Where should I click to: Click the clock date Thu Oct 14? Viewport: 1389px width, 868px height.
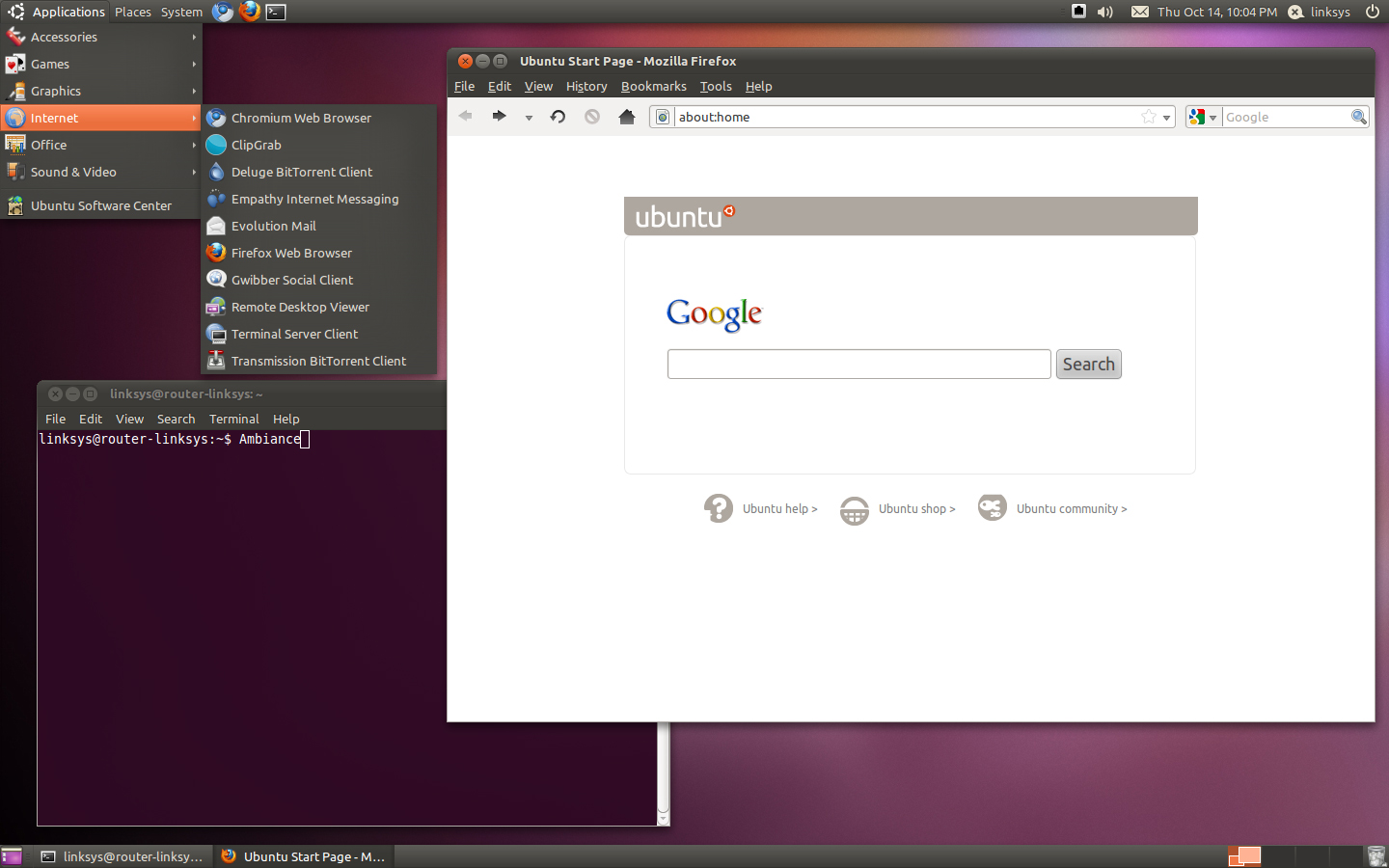(1217, 12)
